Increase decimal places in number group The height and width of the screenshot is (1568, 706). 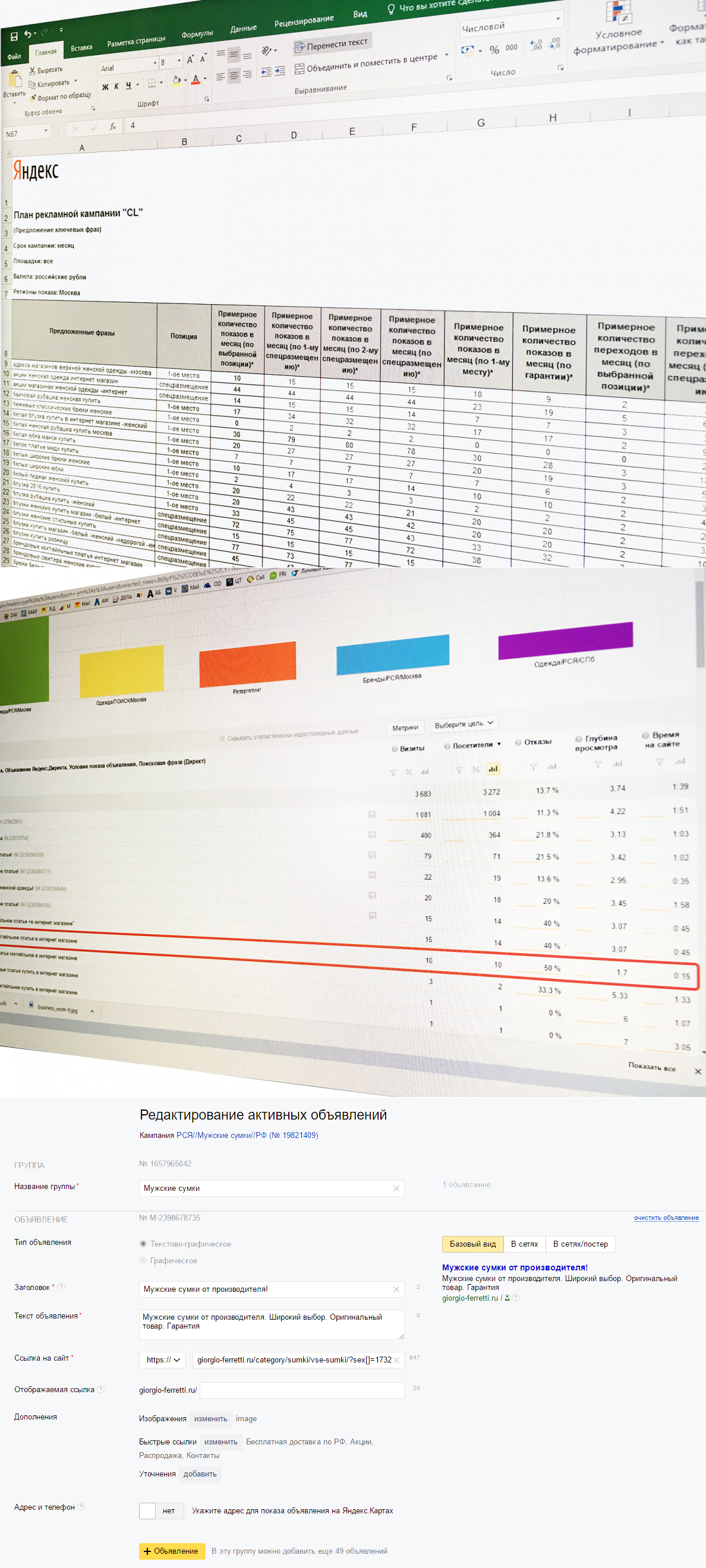tap(536, 45)
